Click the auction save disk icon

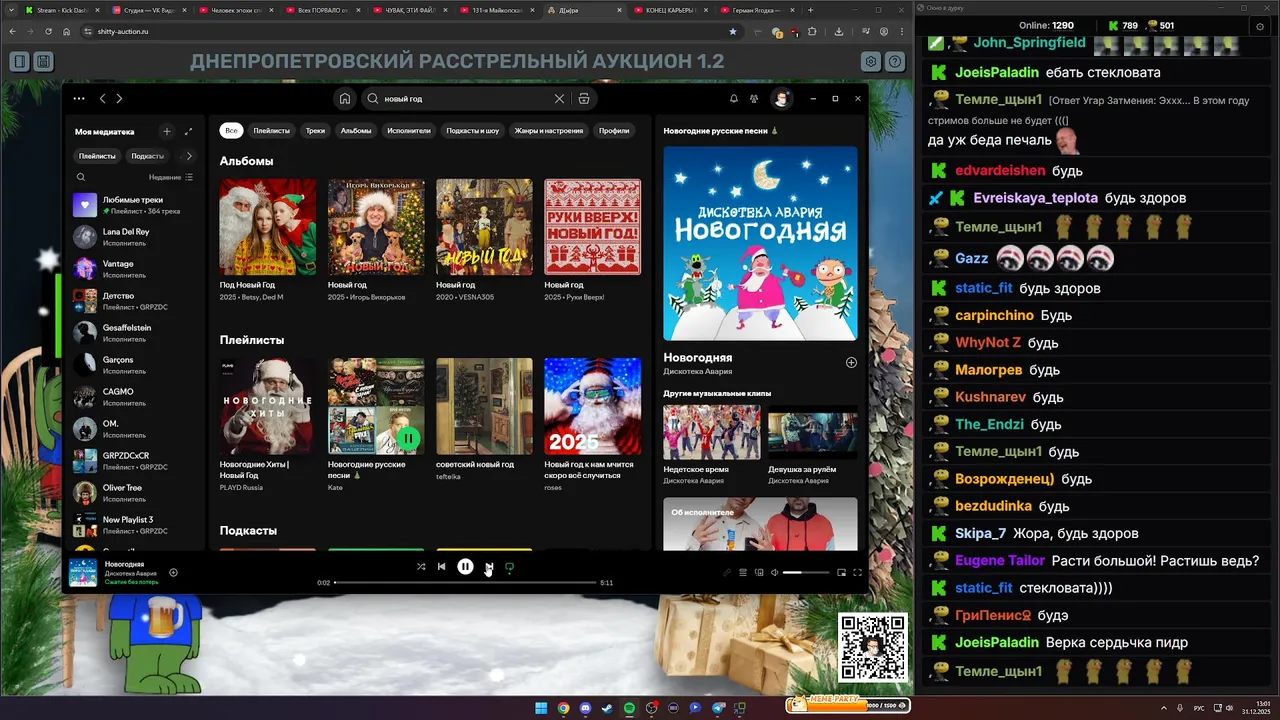pyautogui.click(x=43, y=62)
